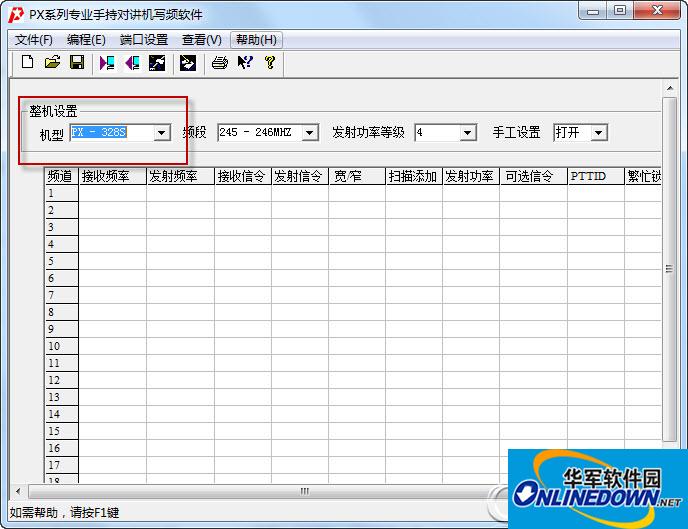This screenshot has width=688, height=529.
Task: Select channel row 1 header
Action: tap(62, 193)
